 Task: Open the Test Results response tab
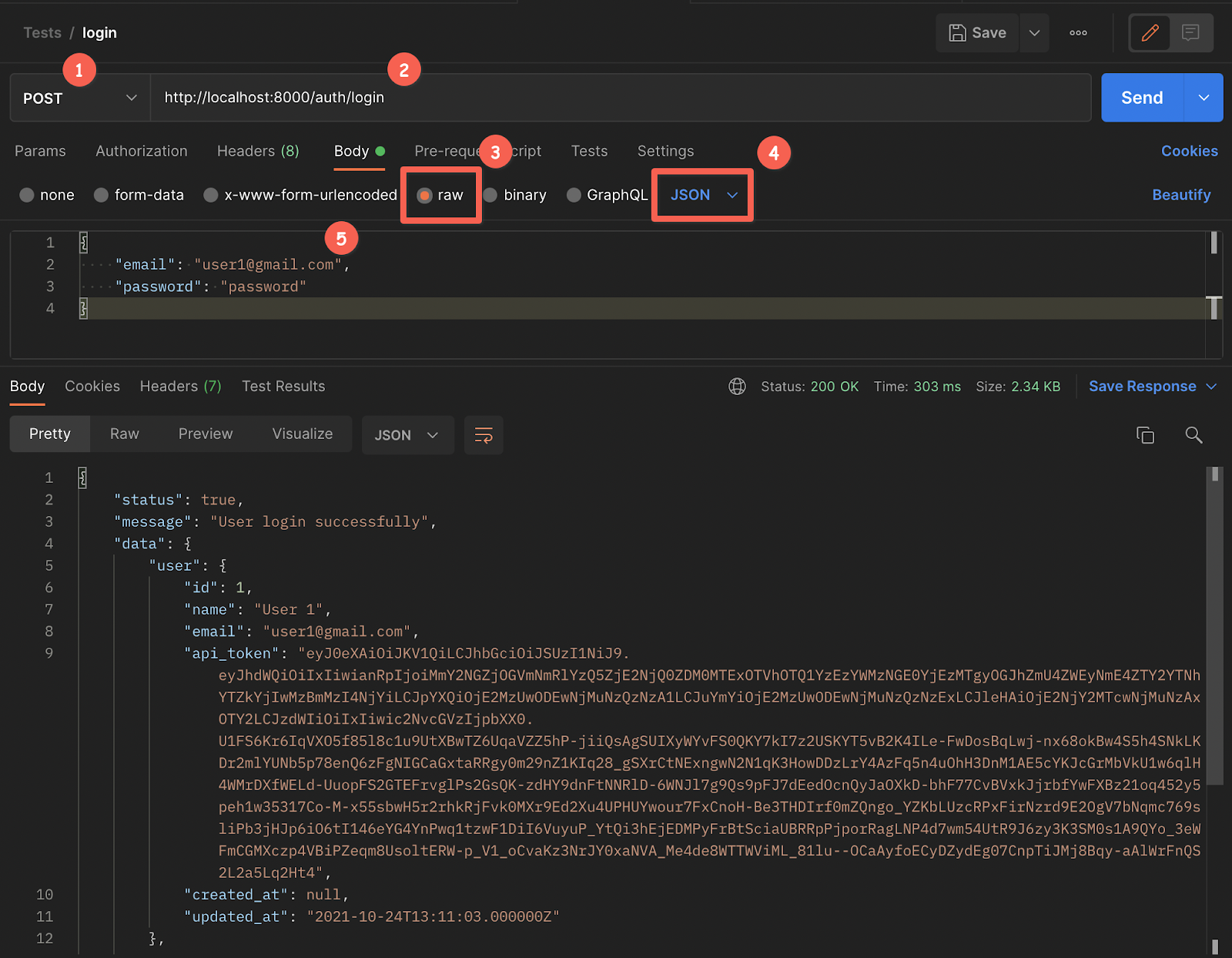(283, 387)
